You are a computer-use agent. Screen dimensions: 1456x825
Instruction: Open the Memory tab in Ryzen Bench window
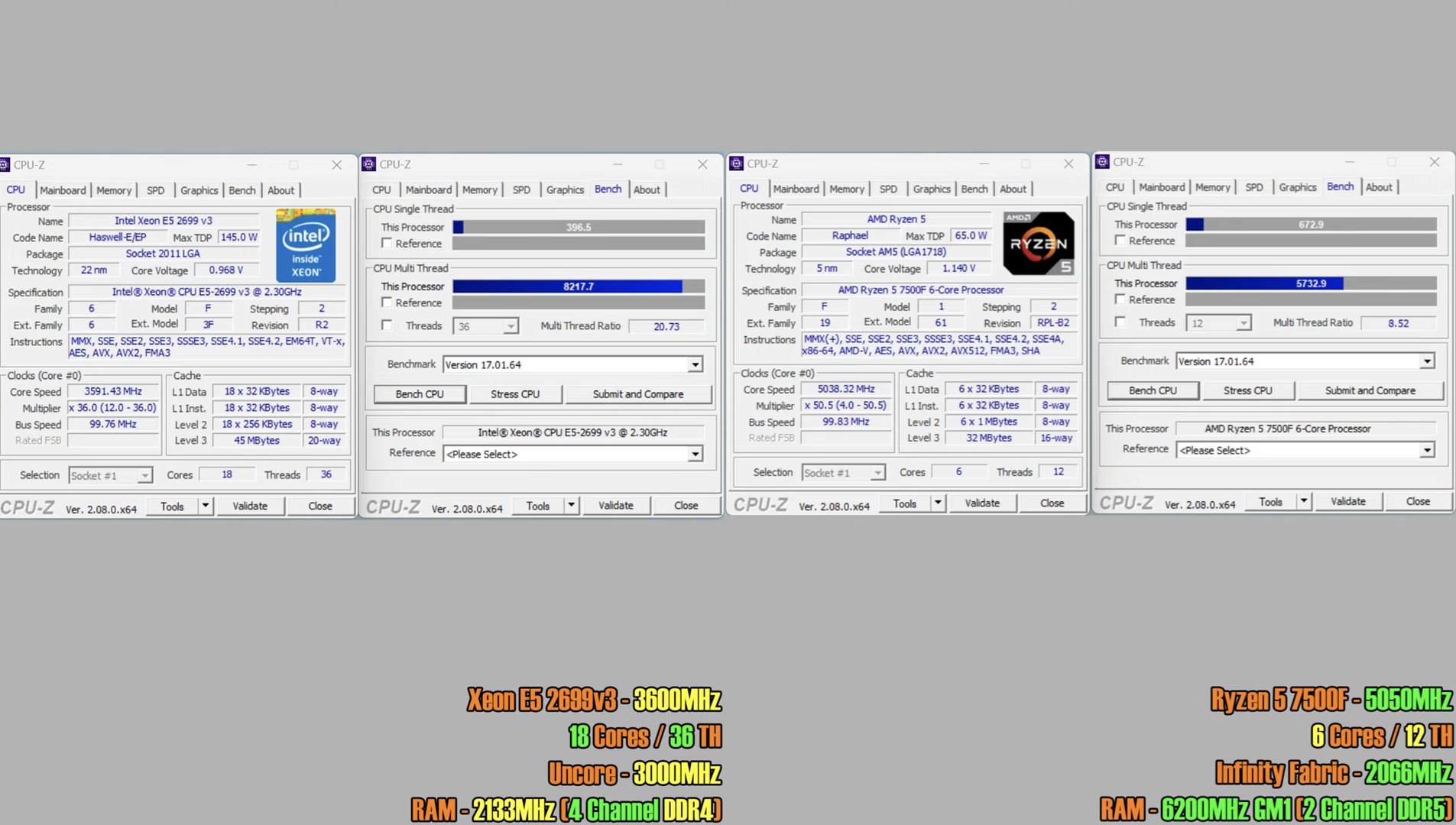coord(1213,187)
